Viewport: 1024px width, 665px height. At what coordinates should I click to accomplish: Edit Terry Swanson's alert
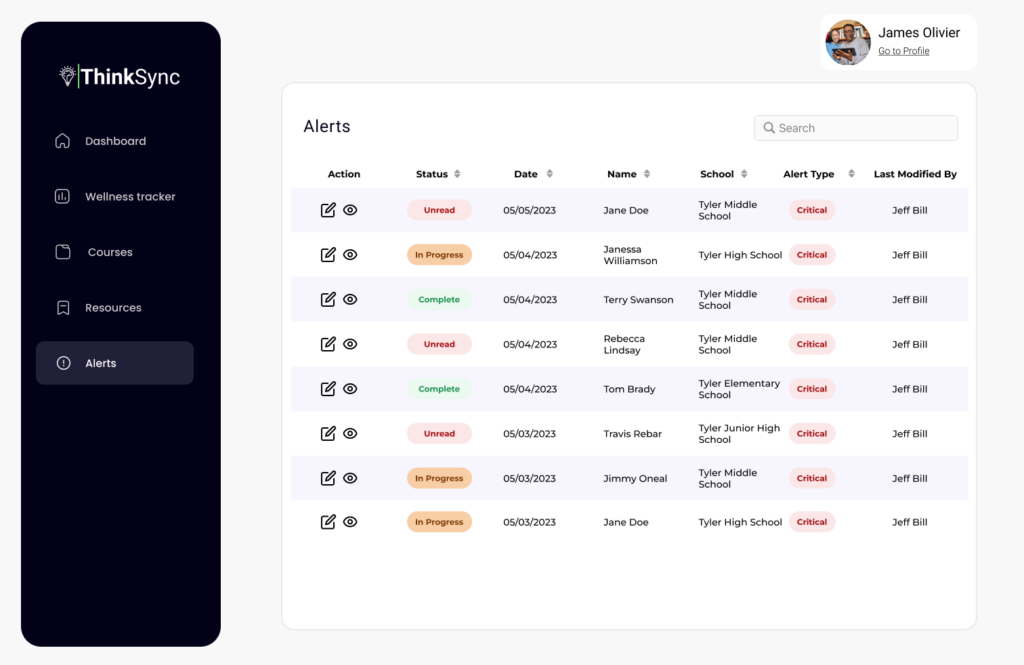pos(328,299)
